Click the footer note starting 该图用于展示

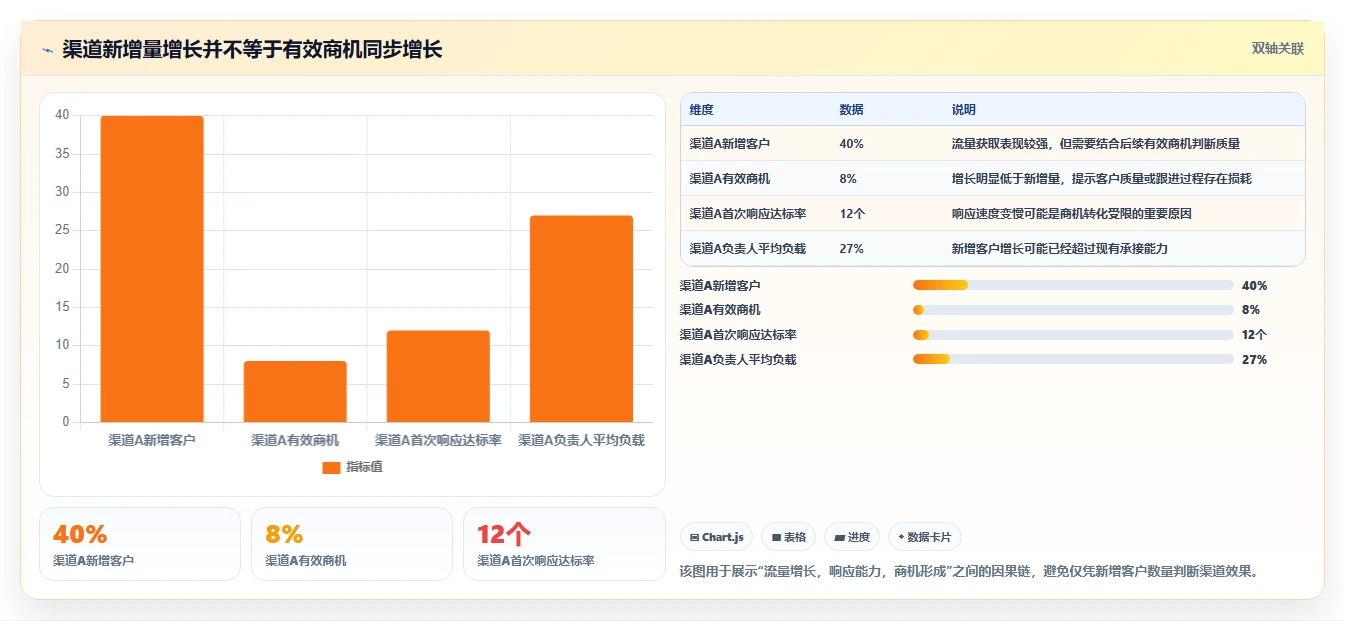click(x=968, y=572)
